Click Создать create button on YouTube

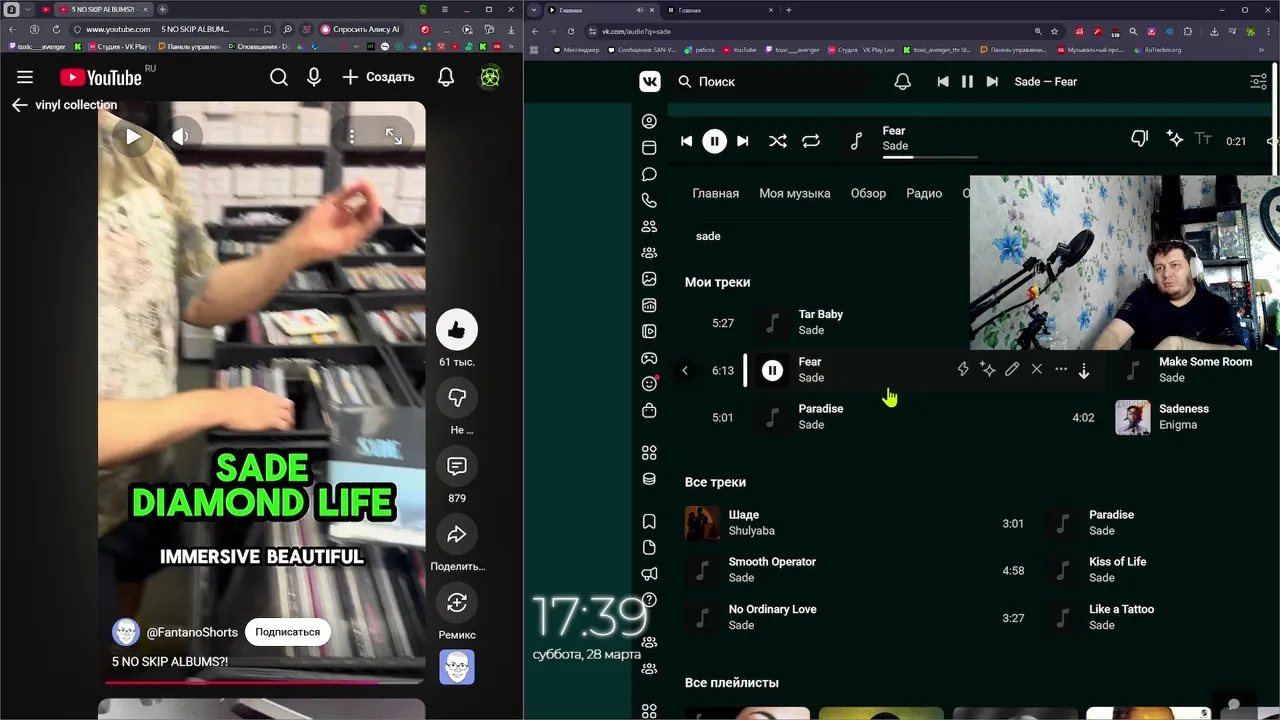379,77
